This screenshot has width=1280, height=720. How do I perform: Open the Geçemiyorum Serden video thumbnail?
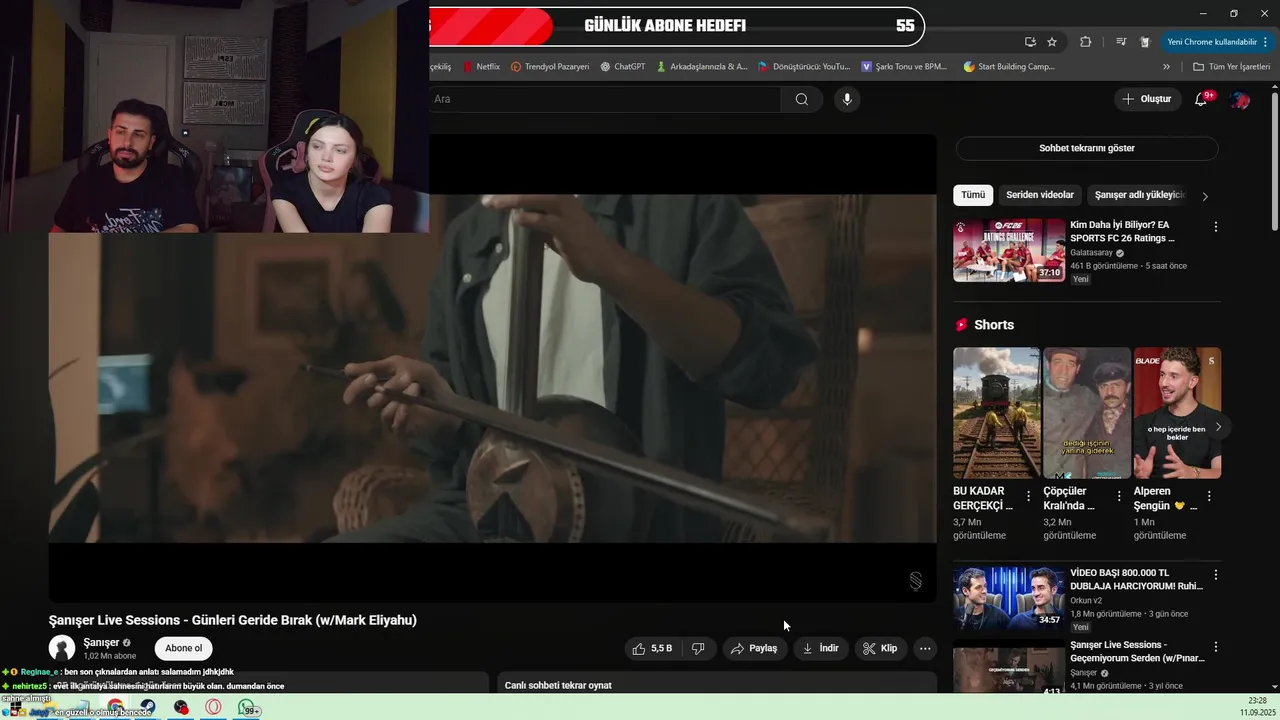point(1009,668)
